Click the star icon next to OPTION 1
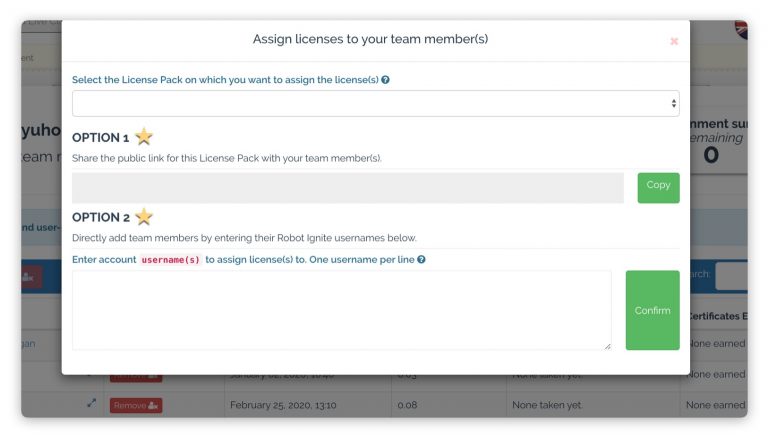The image size is (768, 437). coord(144,137)
